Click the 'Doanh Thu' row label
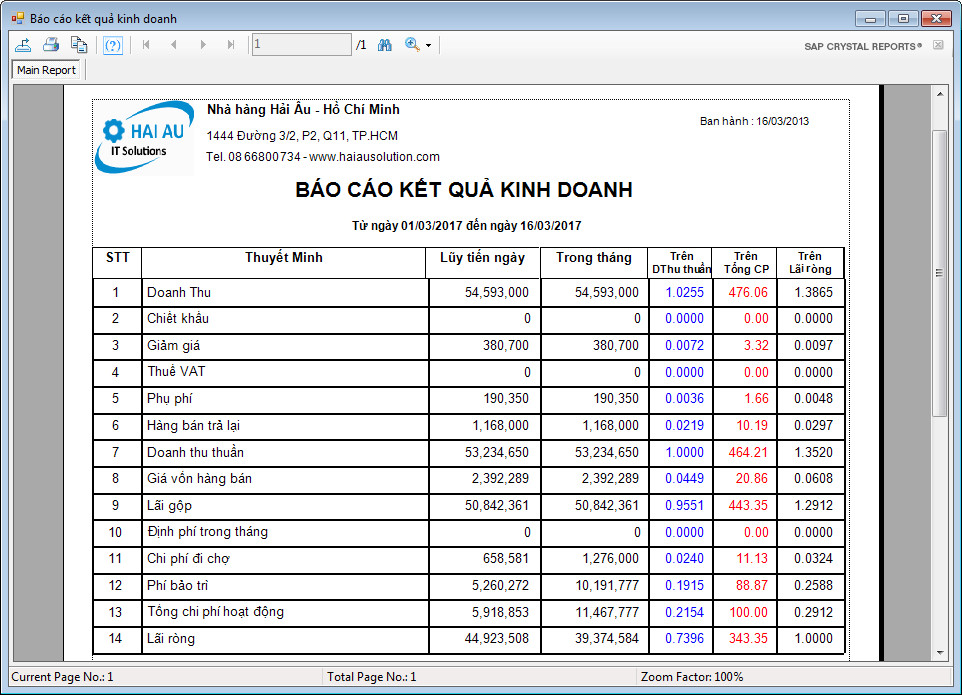The image size is (962, 695). (x=179, y=293)
